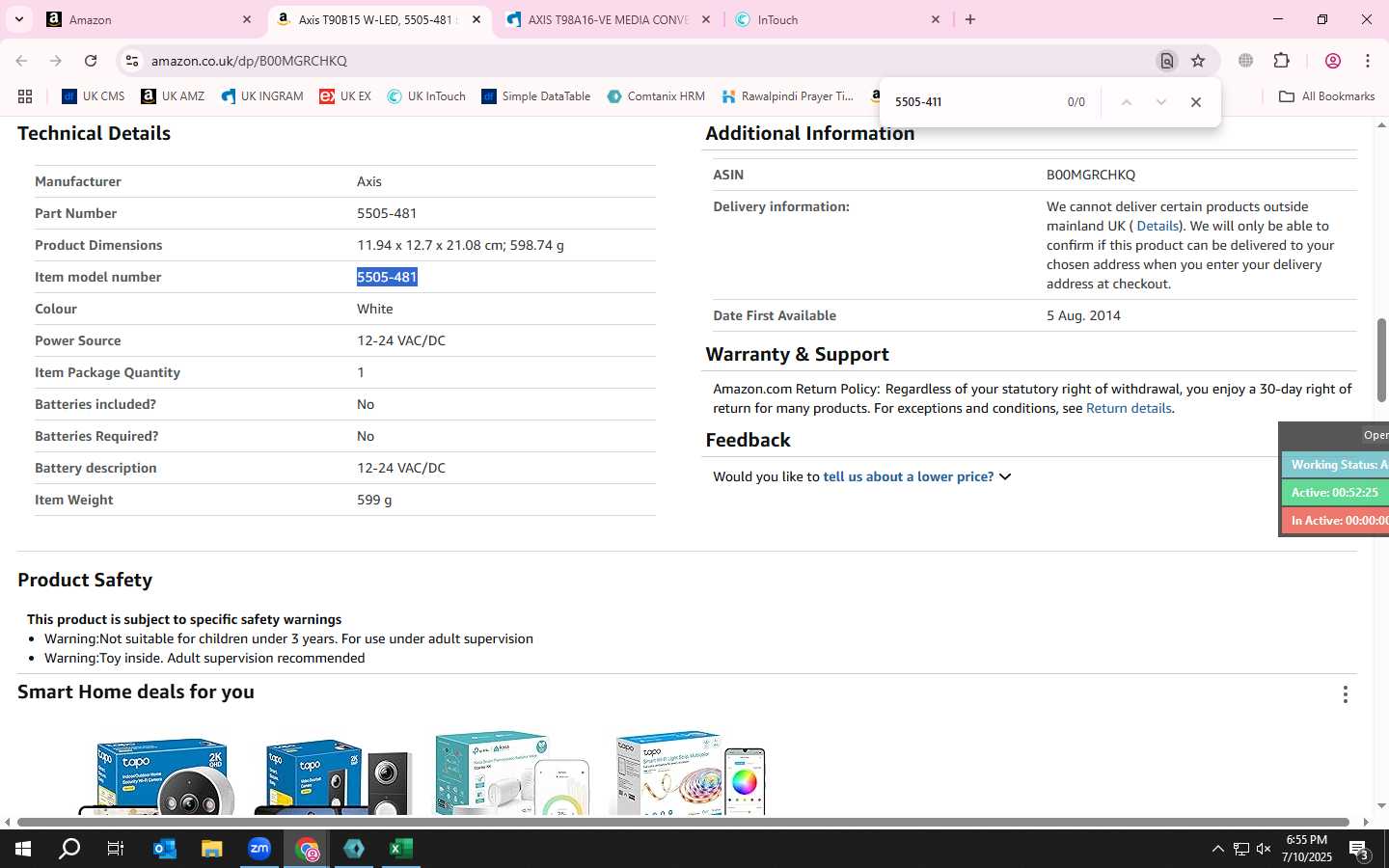
Task: Open the TP-Link thermostat valve thumbnail
Action: [511, 773]
